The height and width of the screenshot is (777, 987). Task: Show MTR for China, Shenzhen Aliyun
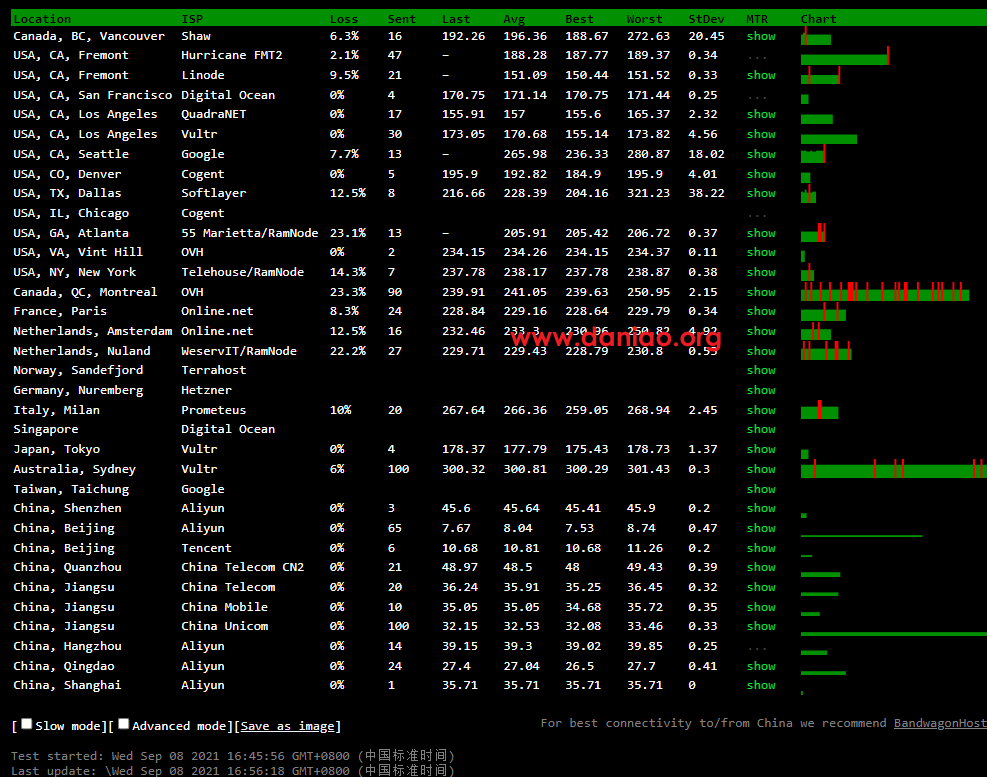[x=761, y=508]
